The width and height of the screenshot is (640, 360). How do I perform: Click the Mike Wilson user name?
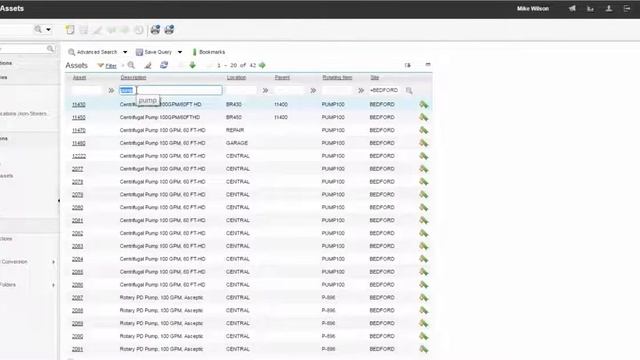coord(533,9)
